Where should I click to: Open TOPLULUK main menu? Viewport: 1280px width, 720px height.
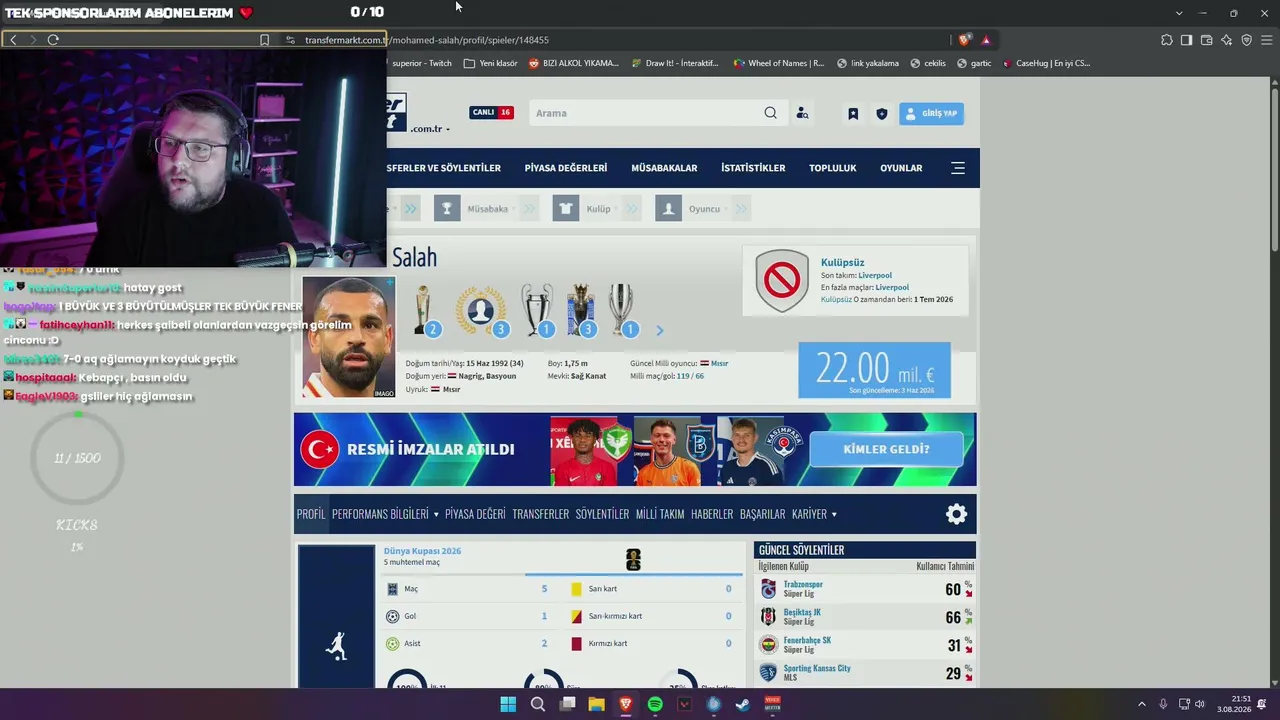pyautogui.click(x=833, y=168)
